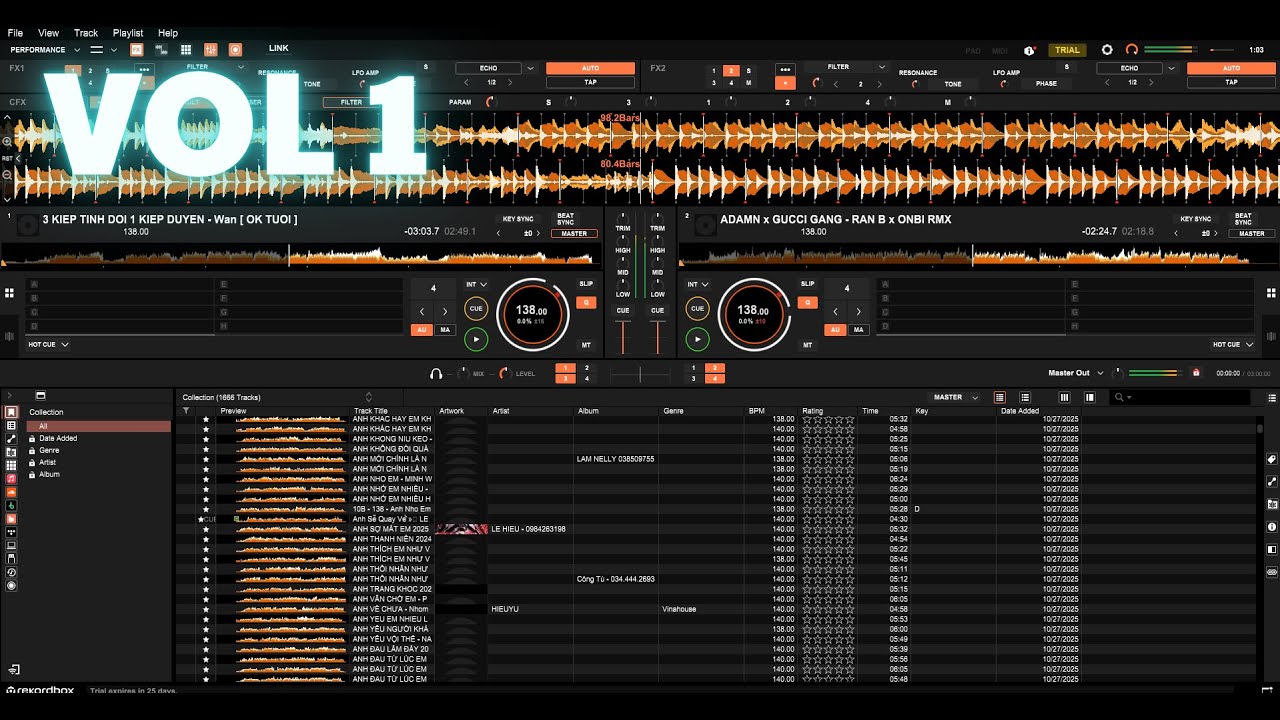Open the Track menu
Viewport: 1280px width, 720px height.
point(86,33)
